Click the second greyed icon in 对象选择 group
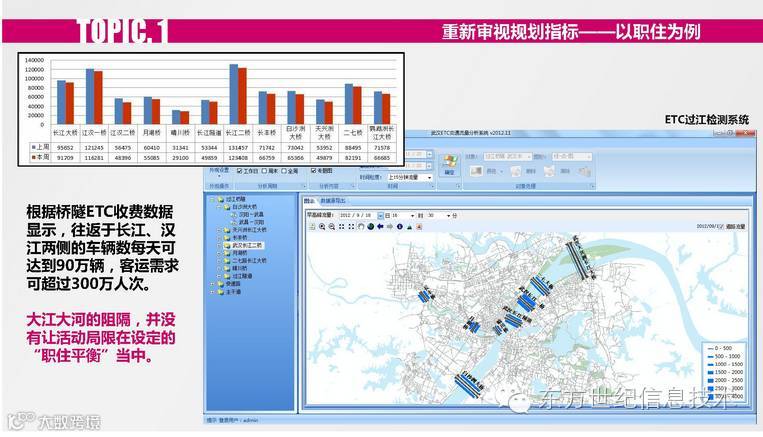763x437 pixels. coord(515,171)
